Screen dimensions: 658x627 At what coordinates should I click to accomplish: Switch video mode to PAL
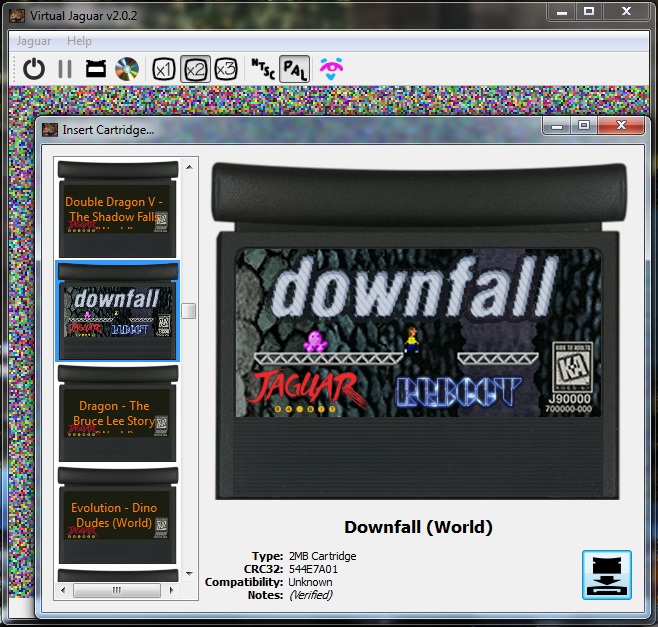click(x=295, y=69)
